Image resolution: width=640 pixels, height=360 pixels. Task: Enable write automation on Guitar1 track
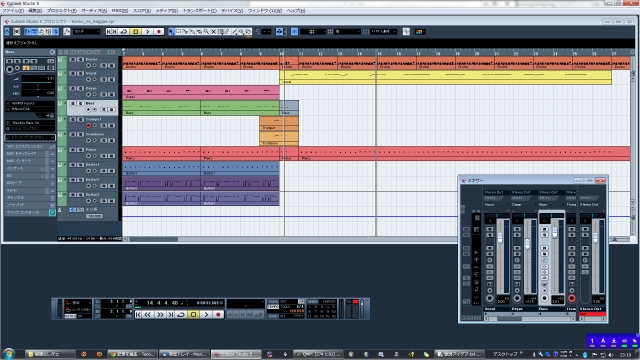111,171
